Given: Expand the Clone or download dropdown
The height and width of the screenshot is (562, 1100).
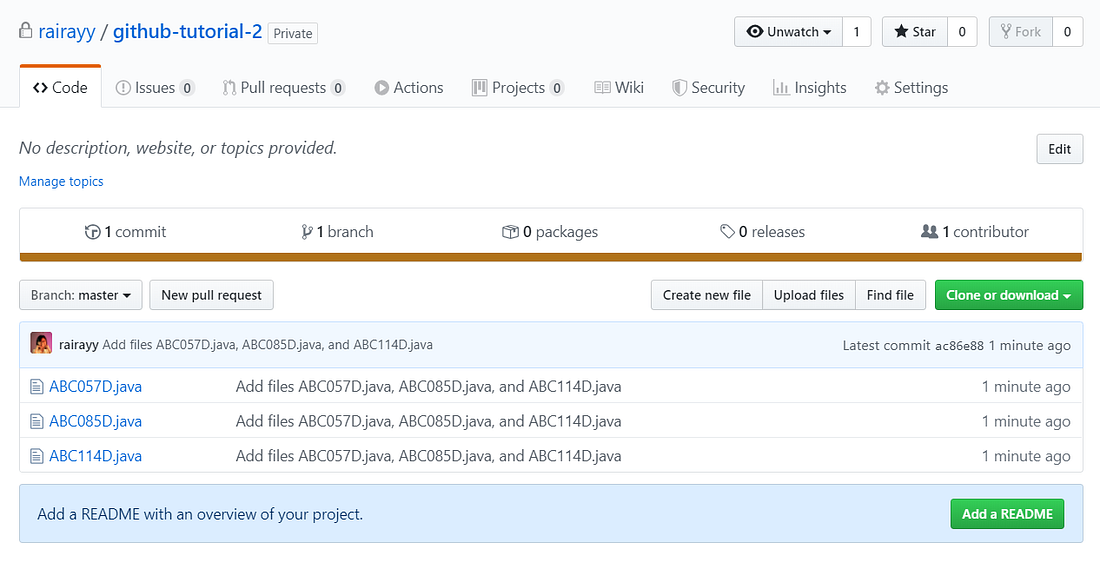Looking at the screenshot, I should 1009,295.
